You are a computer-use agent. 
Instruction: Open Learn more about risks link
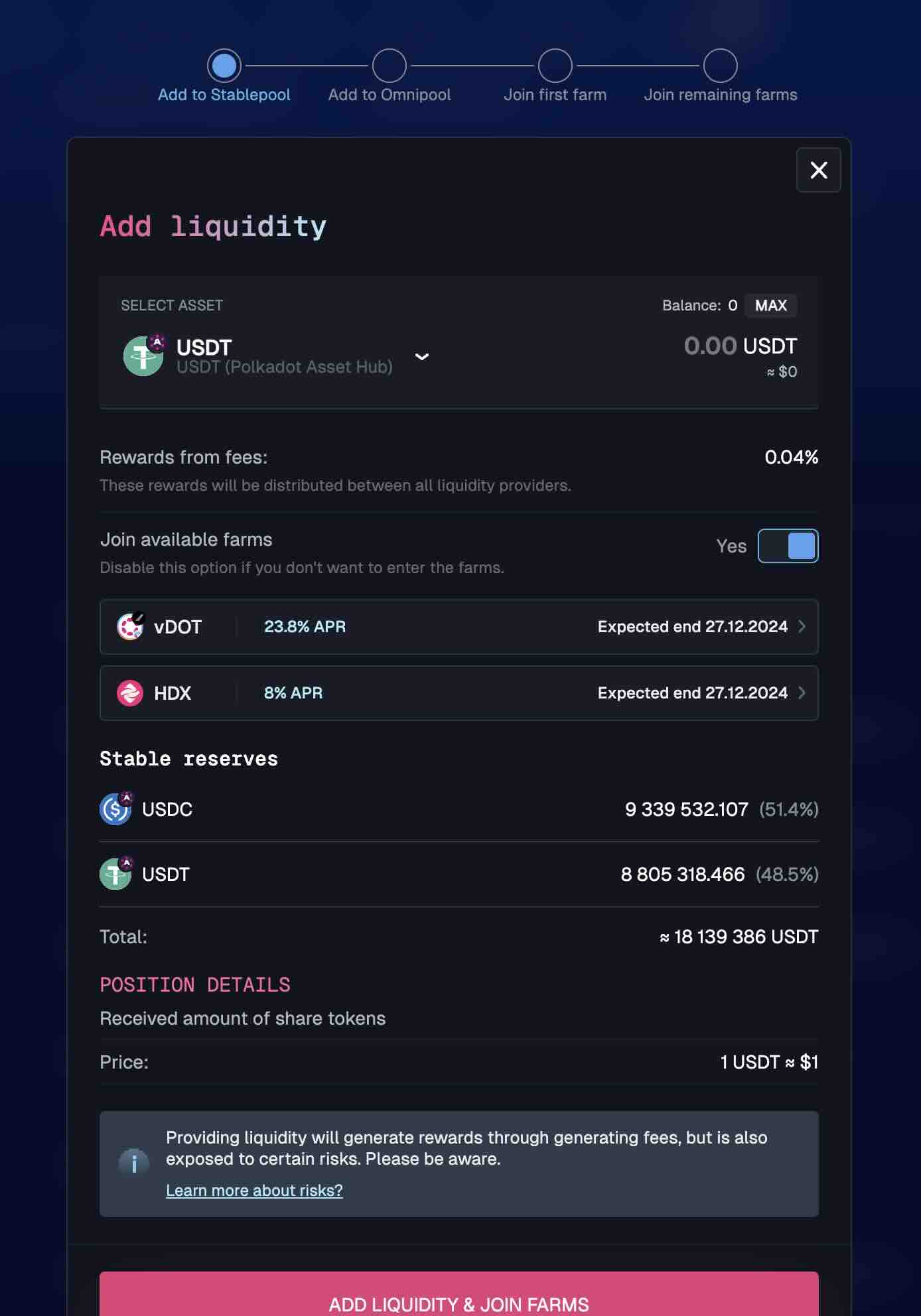(x=254, y=1190)
